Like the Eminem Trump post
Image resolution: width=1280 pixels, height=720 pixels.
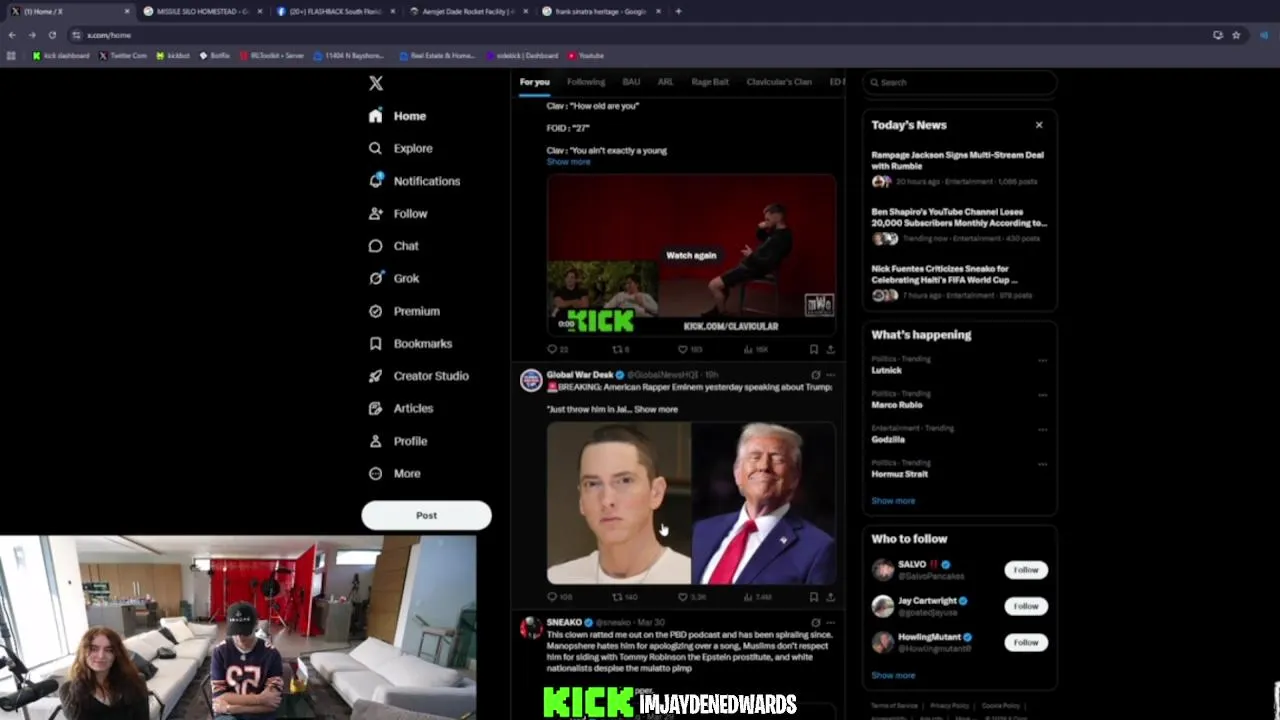pyautogui.click(x=683, y=597)
